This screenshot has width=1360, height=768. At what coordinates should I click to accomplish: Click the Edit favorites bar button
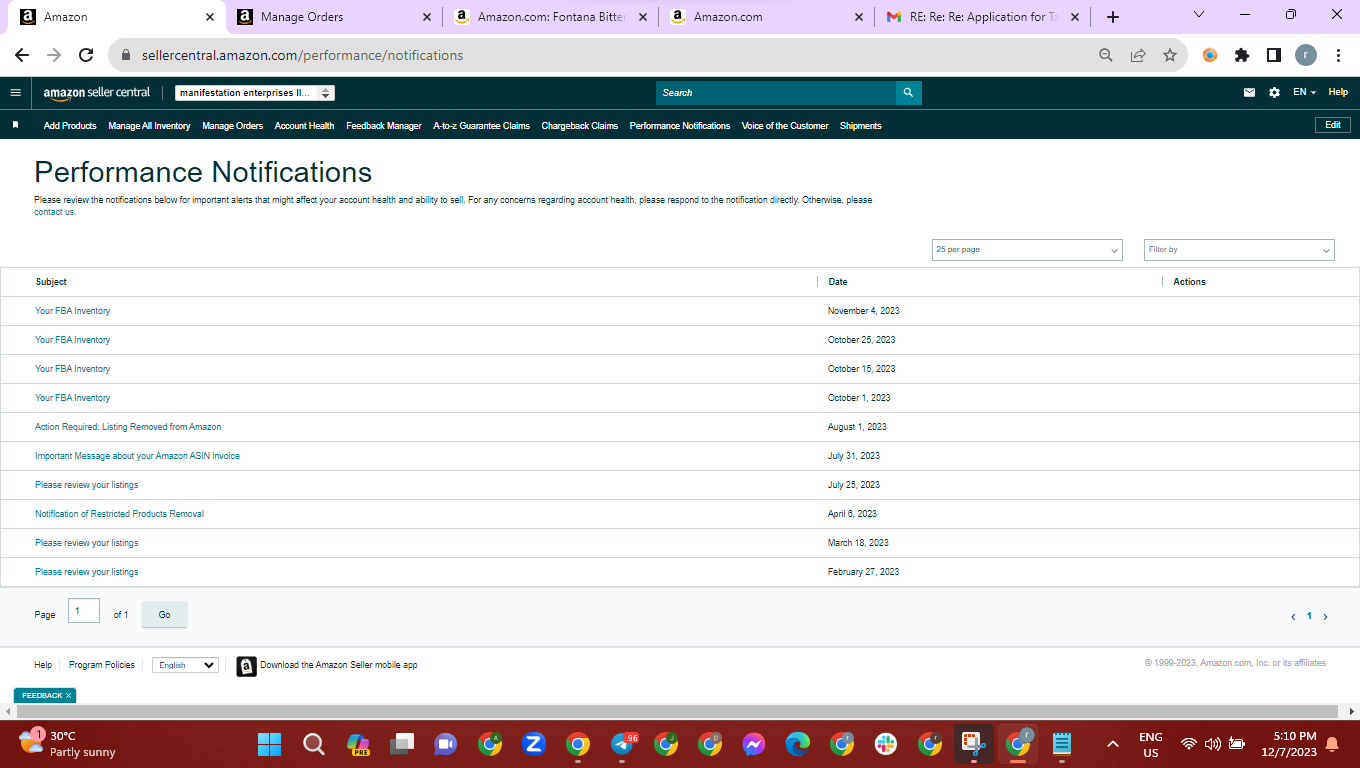pyautogui.click(x=1333, y=125)
